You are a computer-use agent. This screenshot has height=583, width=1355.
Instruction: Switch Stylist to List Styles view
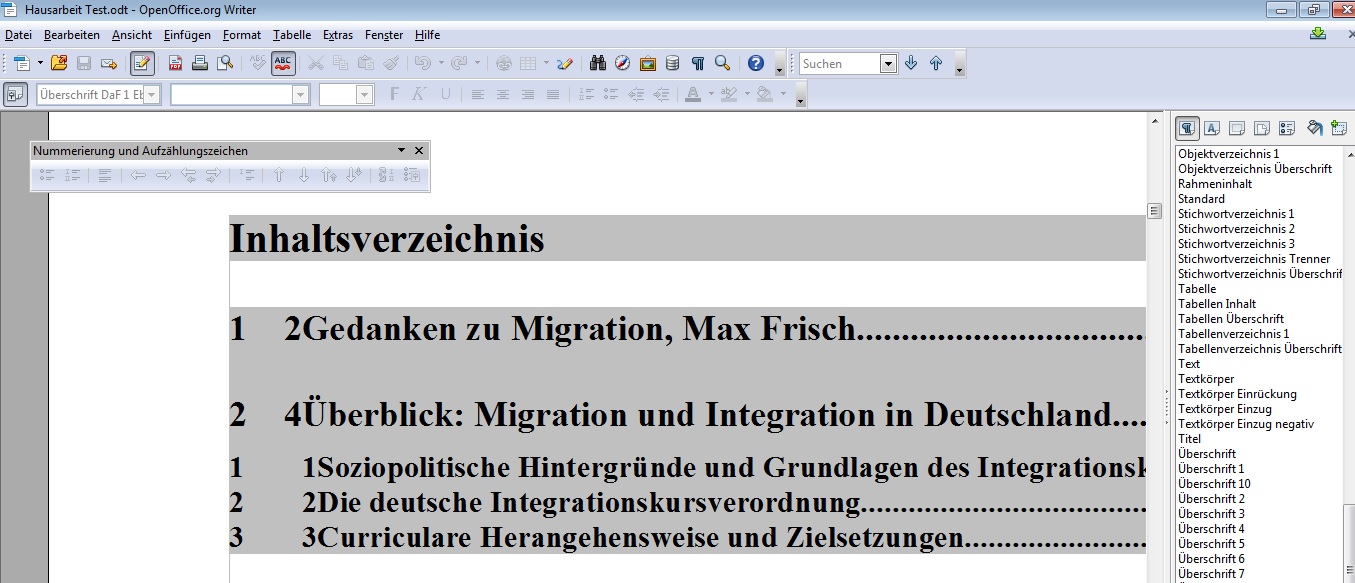click(x=1288, y=127)
